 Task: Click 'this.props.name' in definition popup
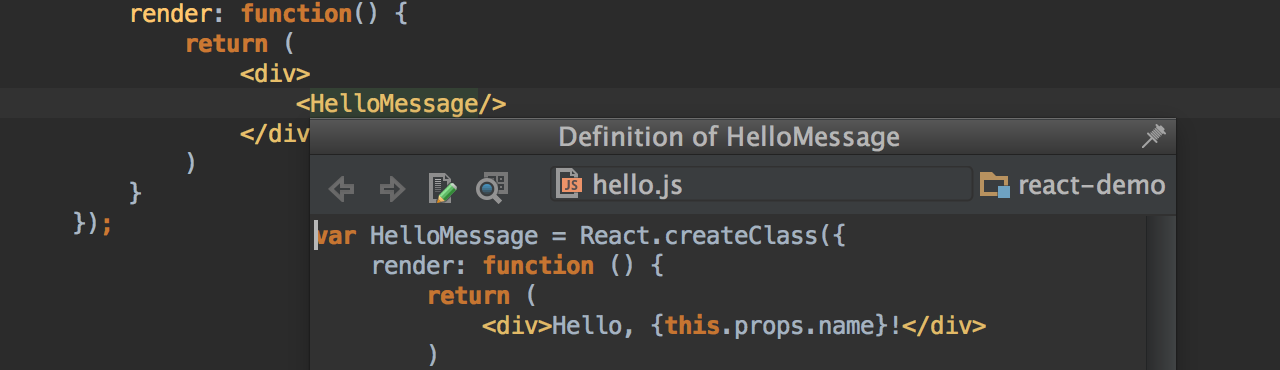point(770,325)
